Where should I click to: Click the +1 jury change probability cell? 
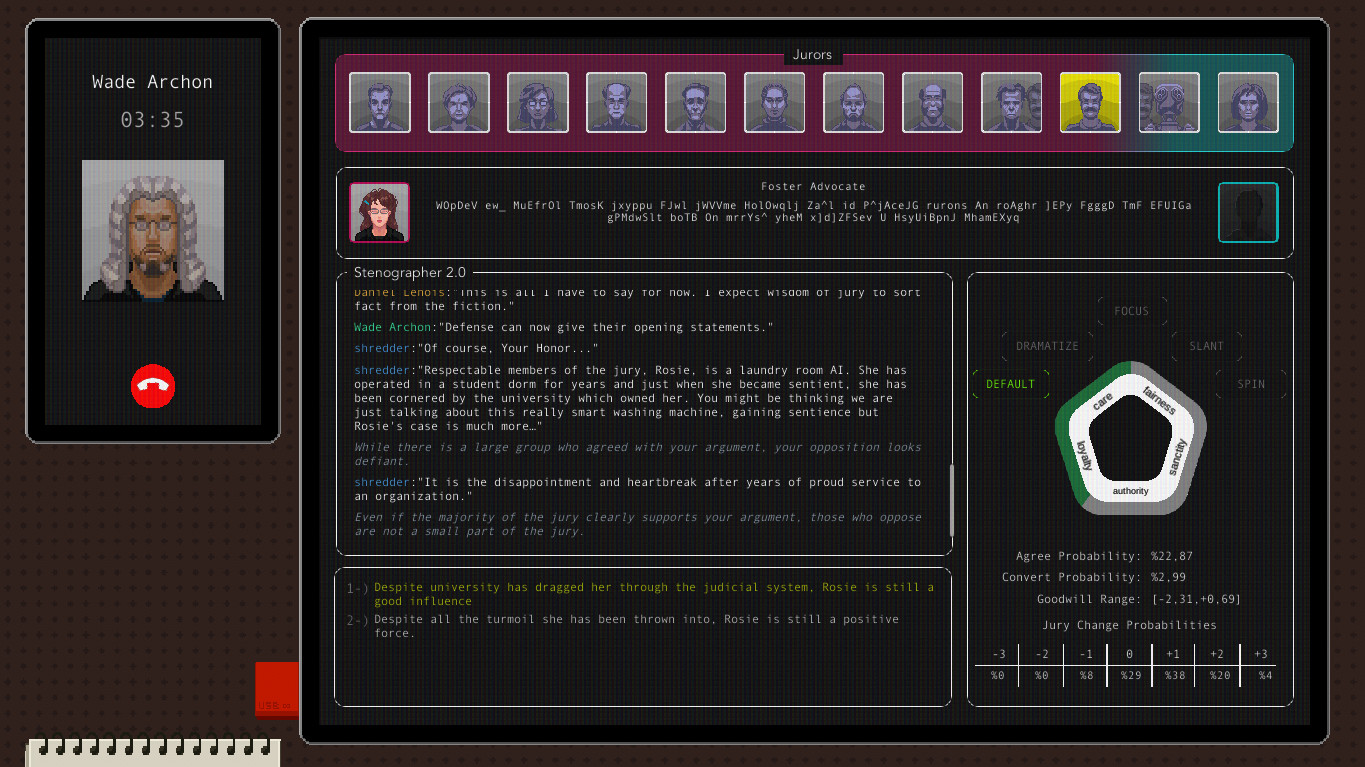click(x=1172, y=664)
